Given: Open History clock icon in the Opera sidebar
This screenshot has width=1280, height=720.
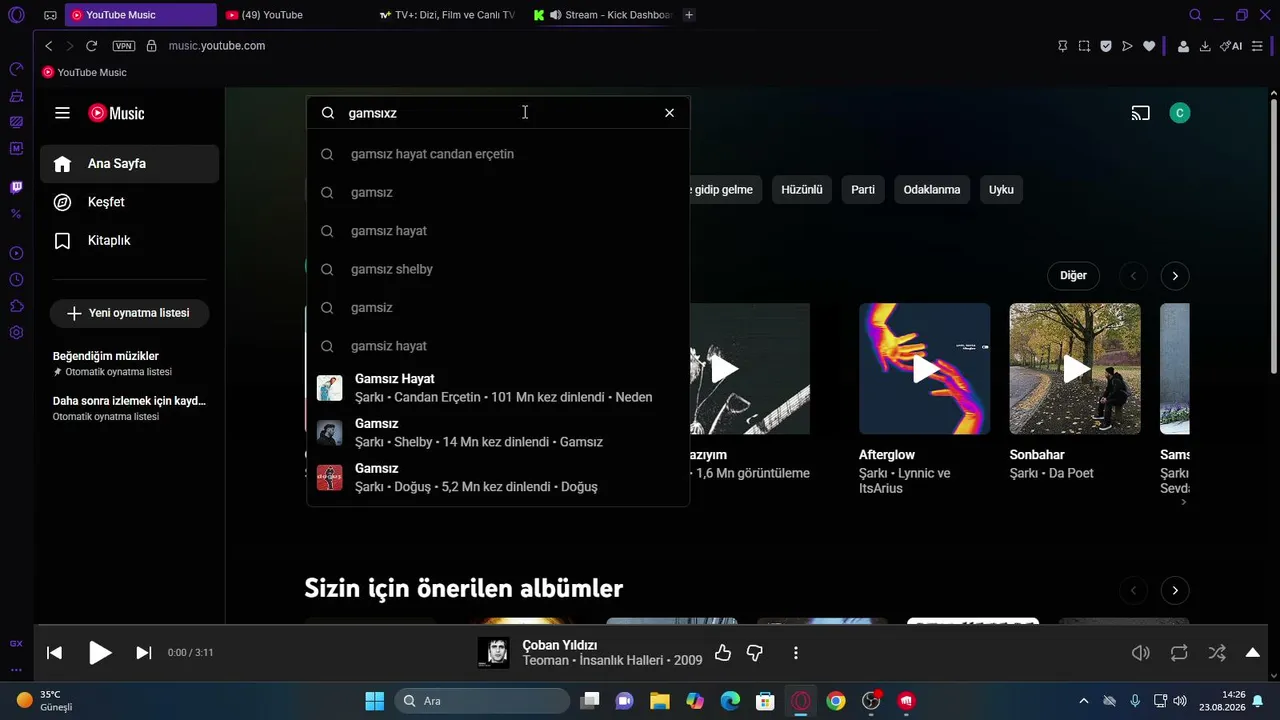Looking at the screenshot, I should click(16, 280).
